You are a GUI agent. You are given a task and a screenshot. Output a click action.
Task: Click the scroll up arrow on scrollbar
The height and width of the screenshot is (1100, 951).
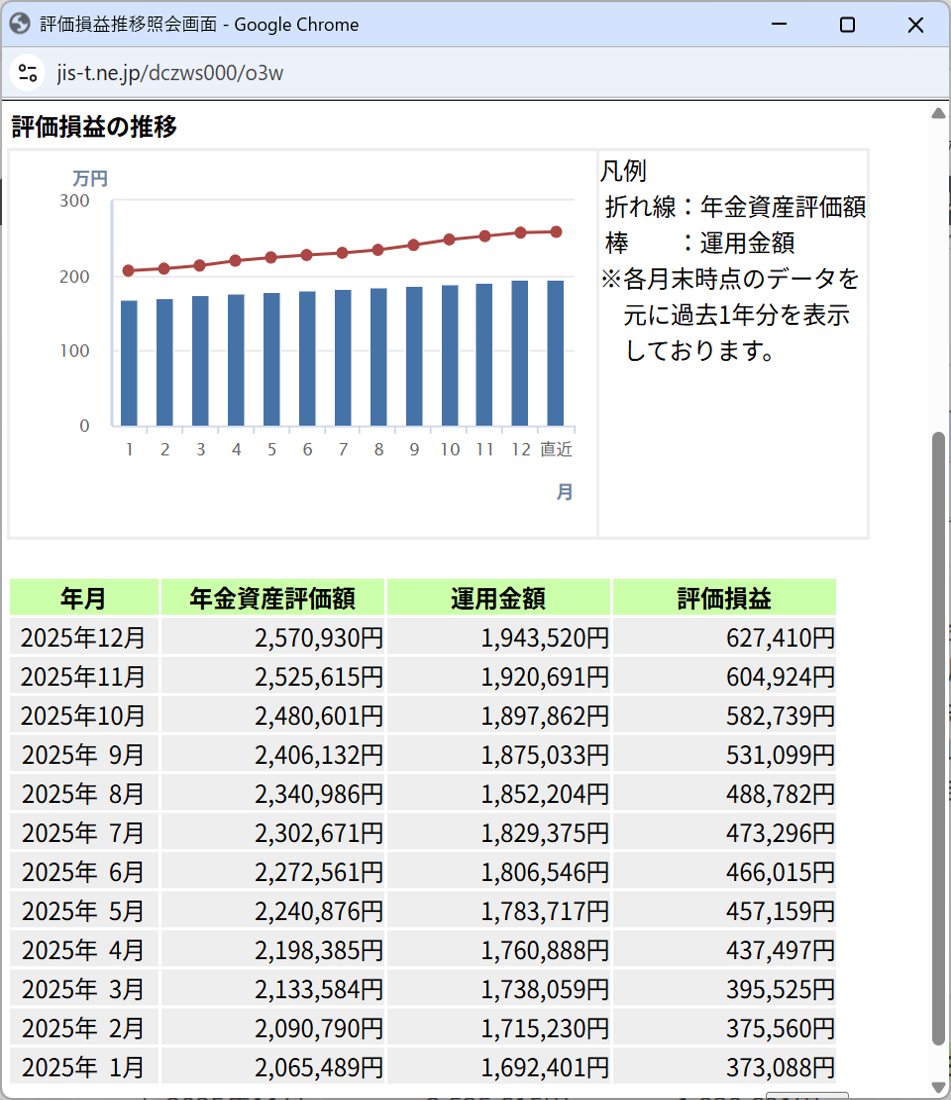[x=937, y=113]
